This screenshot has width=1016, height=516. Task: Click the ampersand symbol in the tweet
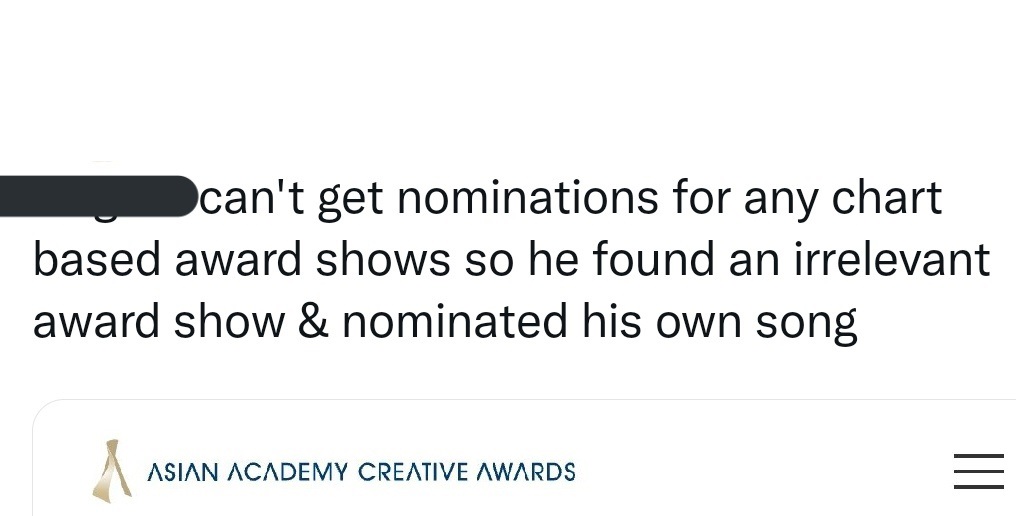[x=313, y=322]
